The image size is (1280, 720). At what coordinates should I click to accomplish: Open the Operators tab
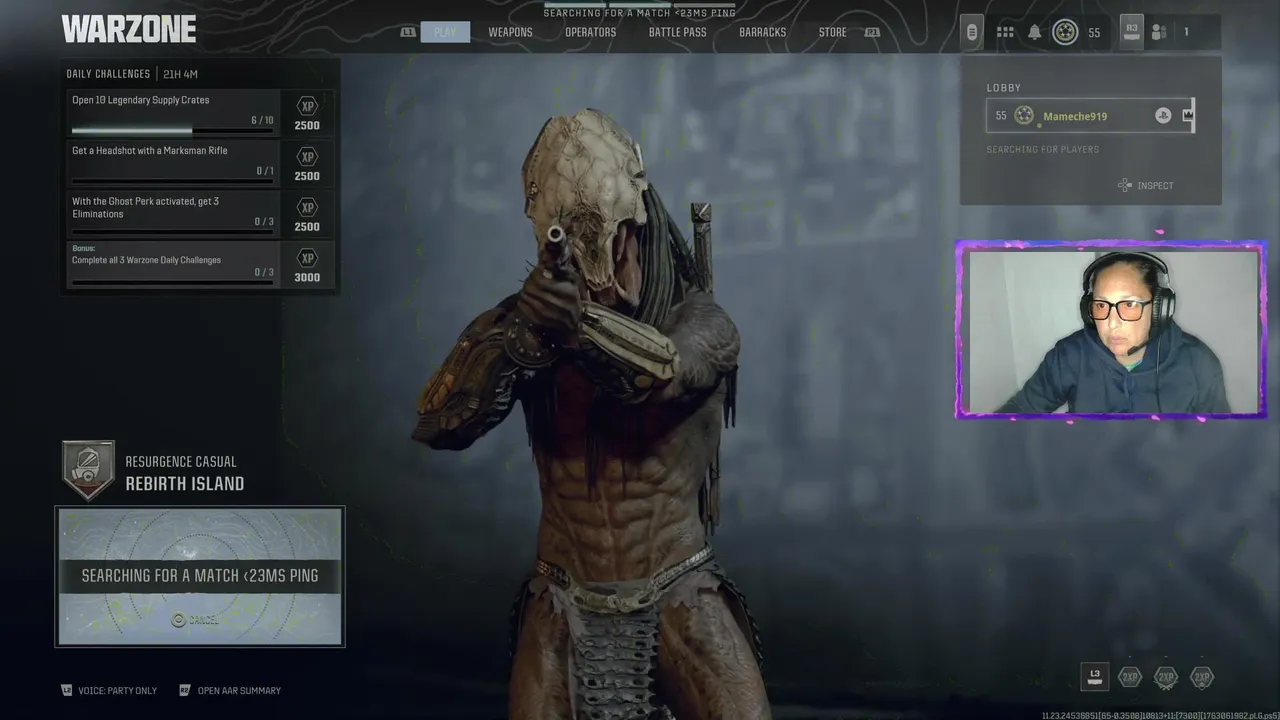[x=590, y=32]
